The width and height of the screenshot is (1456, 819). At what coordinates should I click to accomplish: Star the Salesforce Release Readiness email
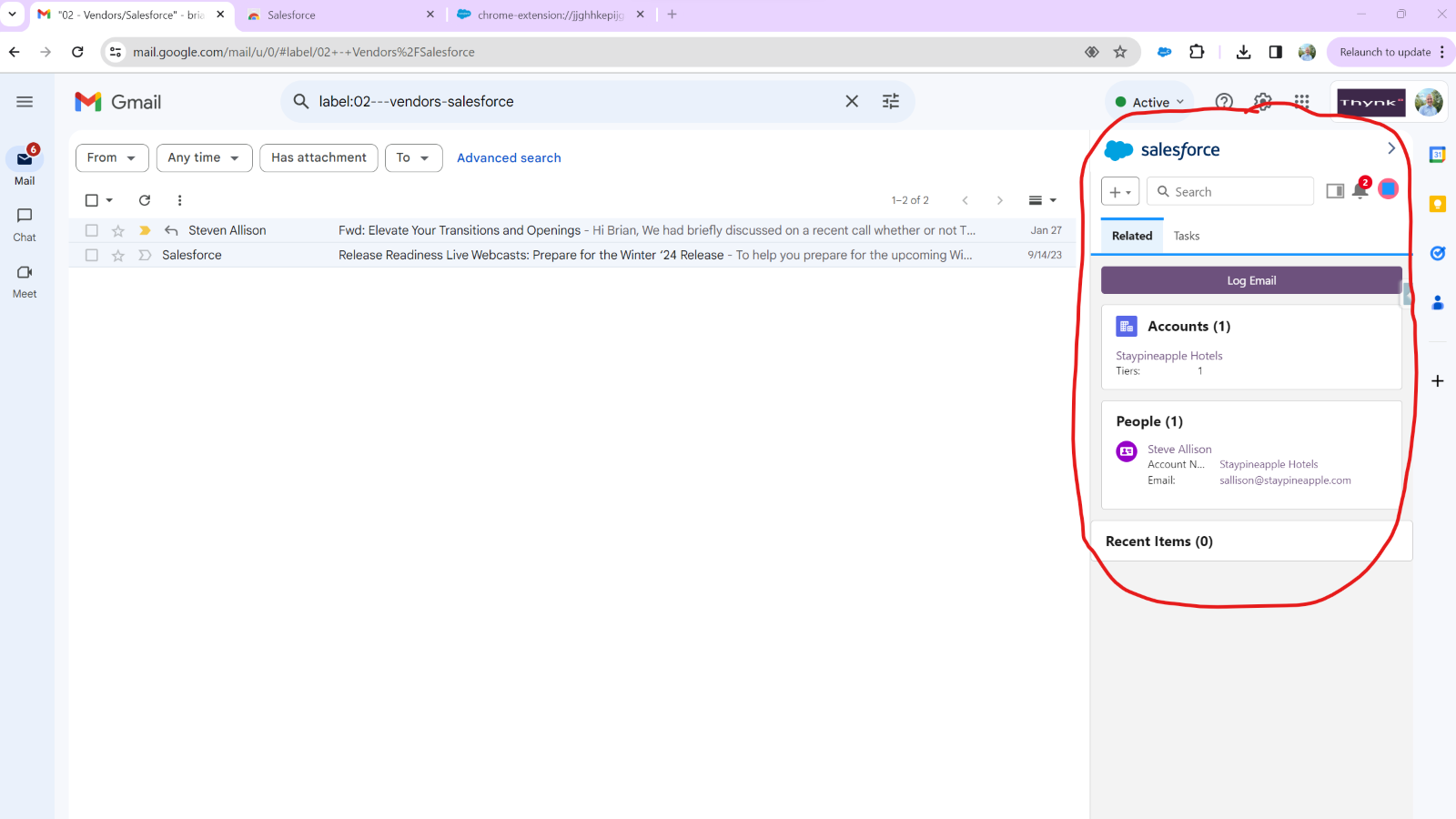coord(117,255)
